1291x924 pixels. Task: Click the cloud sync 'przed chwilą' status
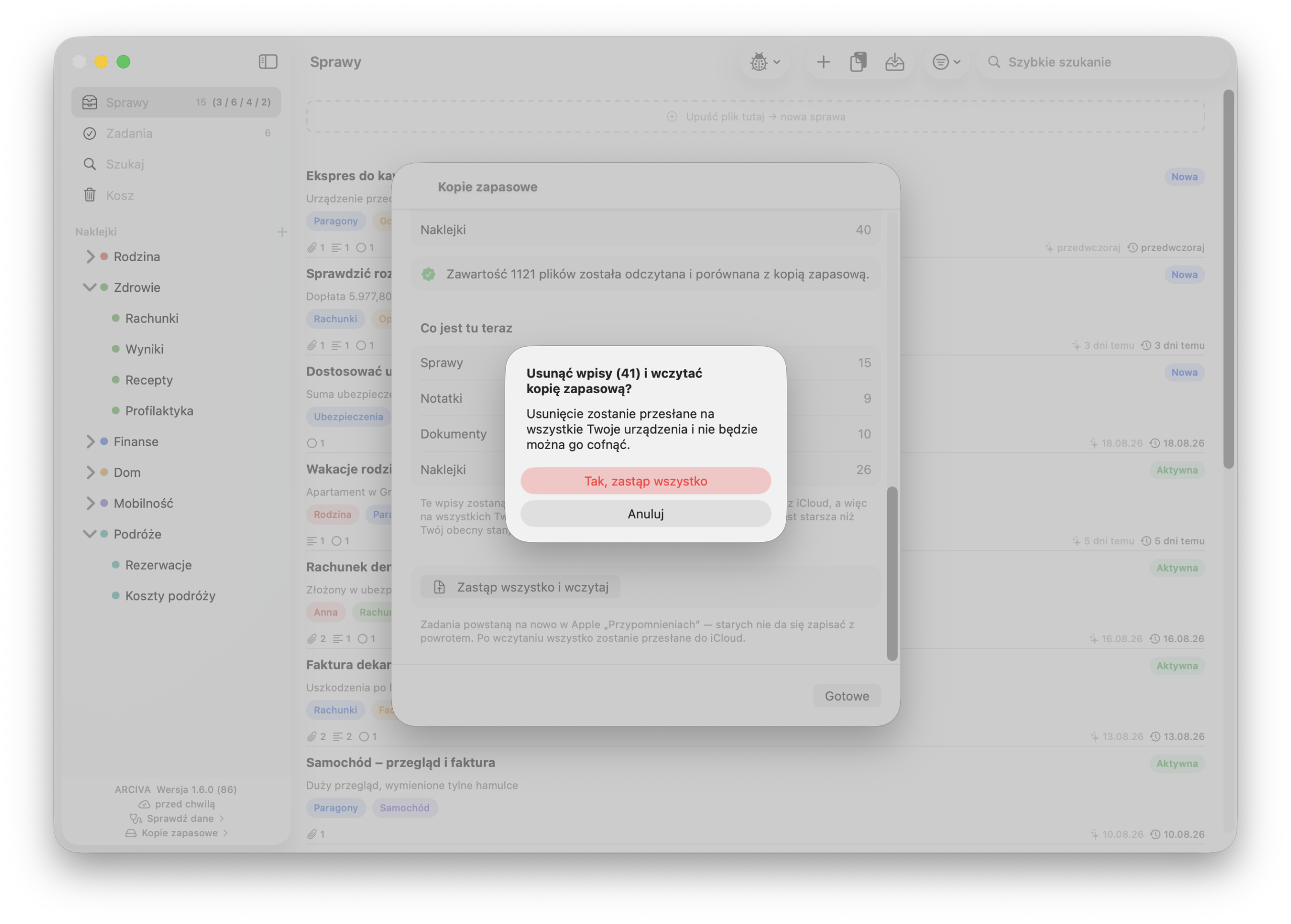177,804
